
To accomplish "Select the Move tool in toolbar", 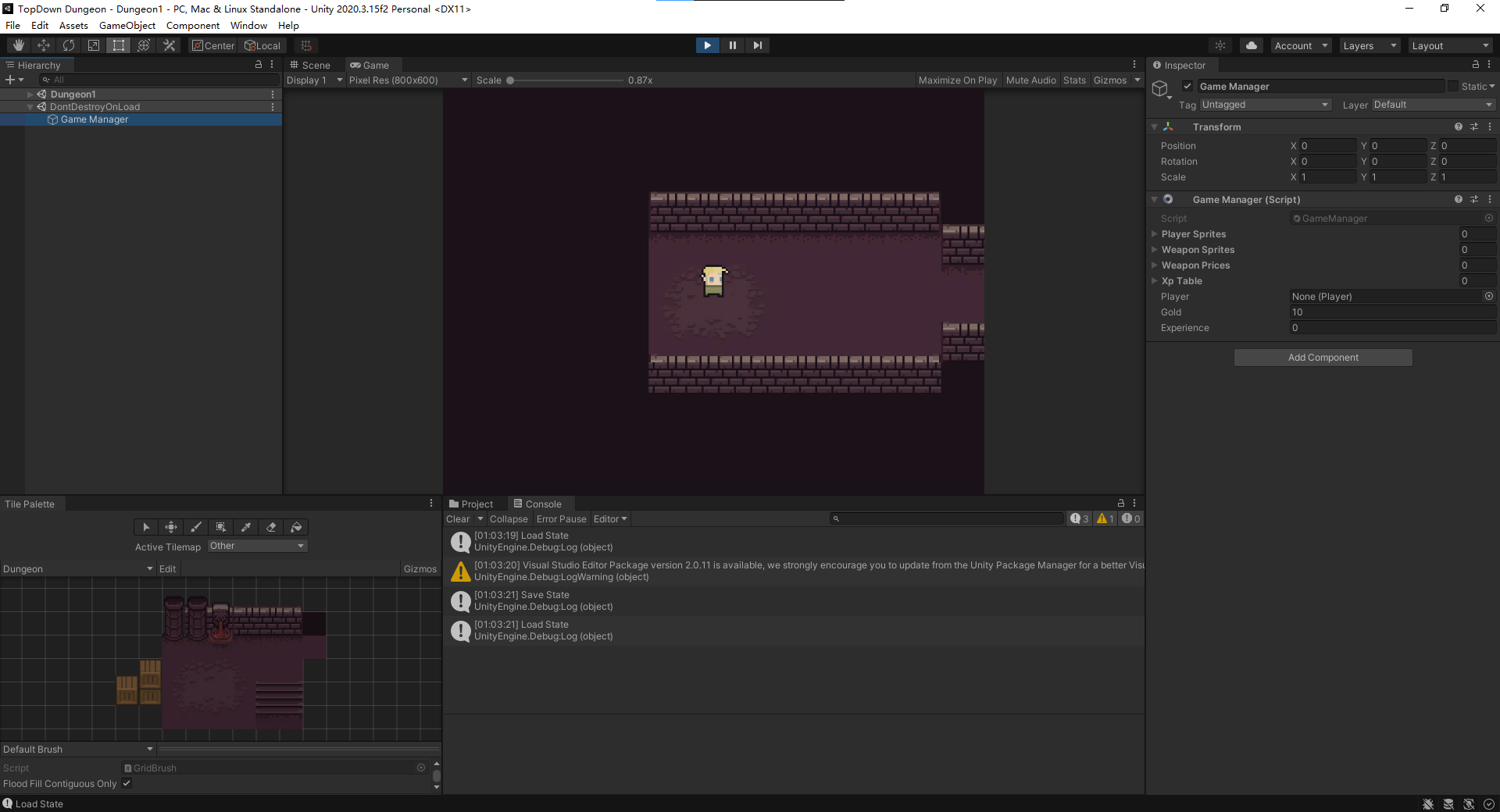I will 44,45.
